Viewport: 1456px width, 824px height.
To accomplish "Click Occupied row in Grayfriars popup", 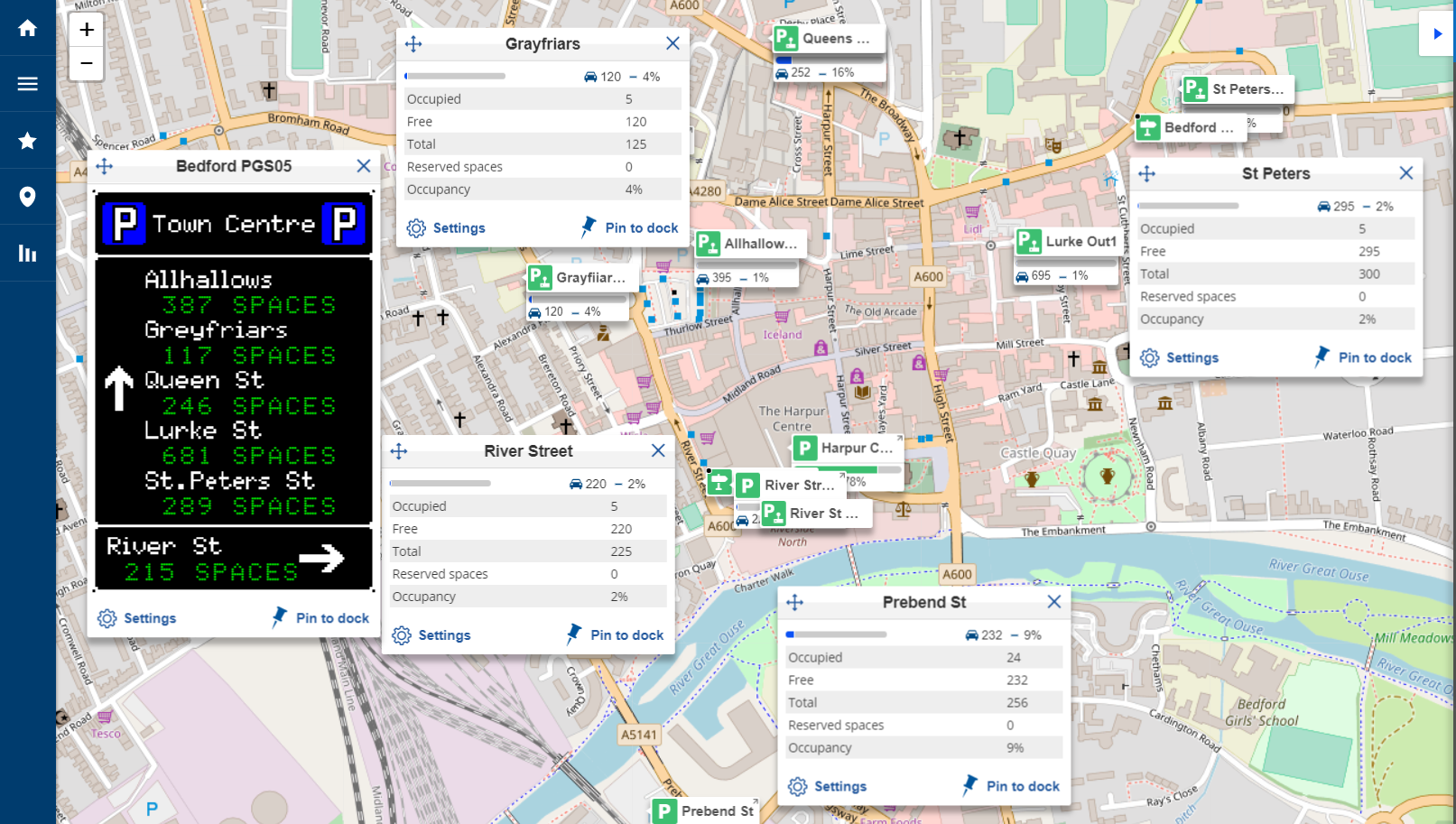I will coord(543,99).
